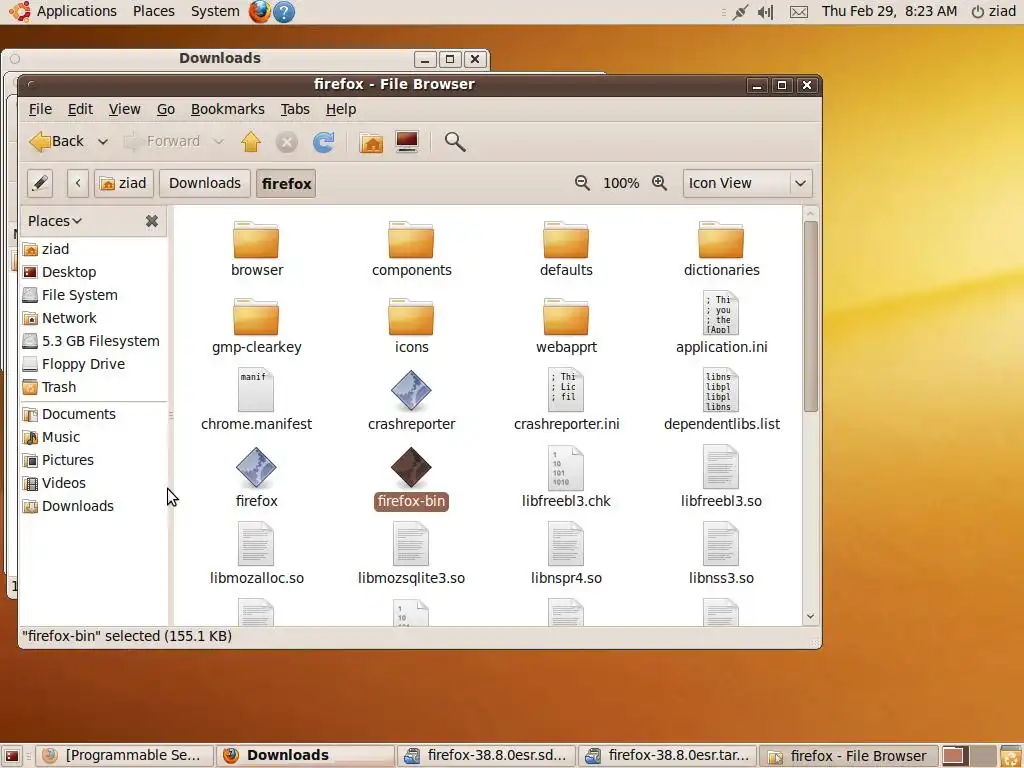
Task: Click the Stop loading toolbar icon
Action: pyautogui.click(x=286, y=142)
